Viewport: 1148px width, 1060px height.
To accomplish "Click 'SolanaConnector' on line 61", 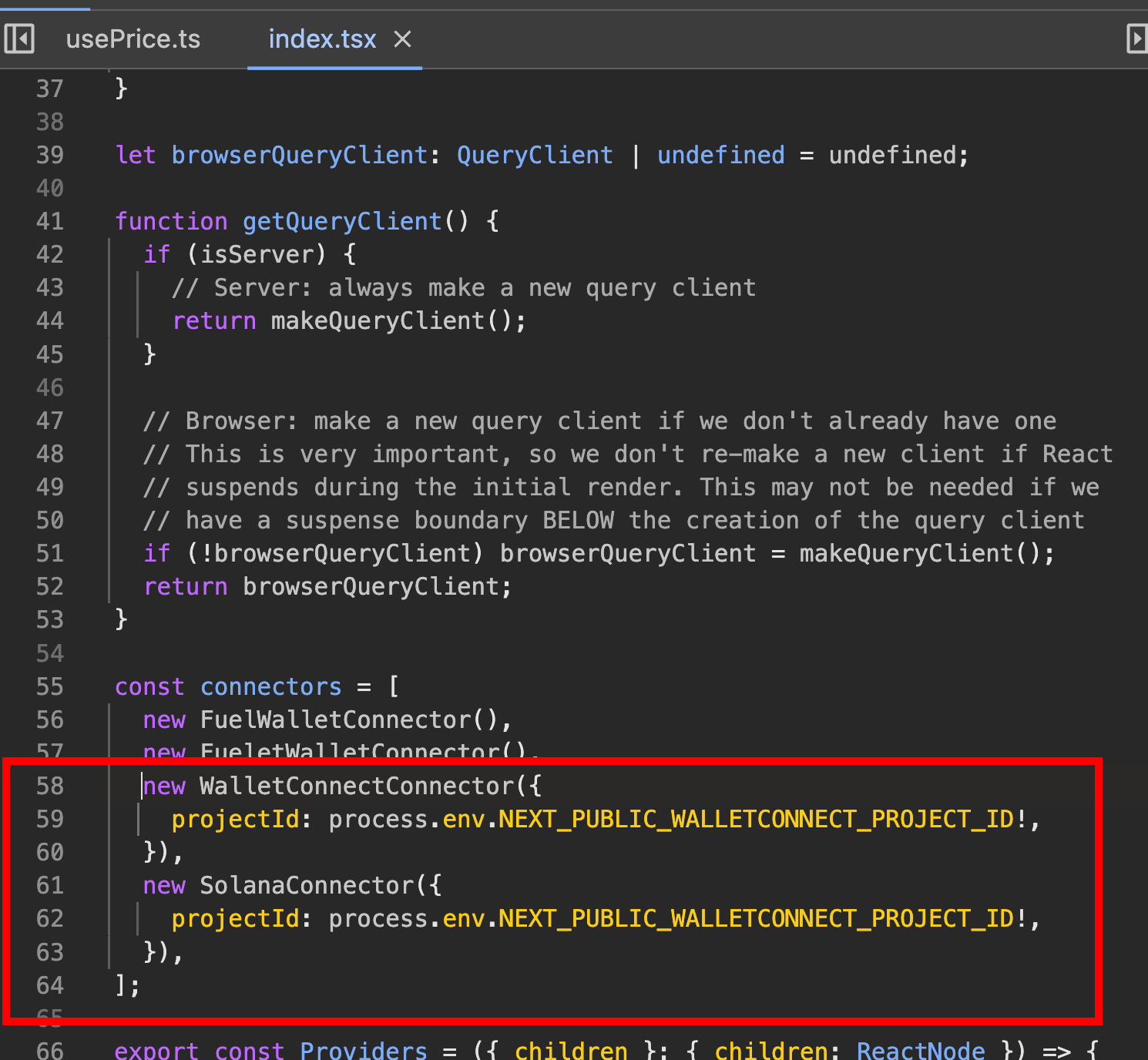I will [x=307, y=885].
